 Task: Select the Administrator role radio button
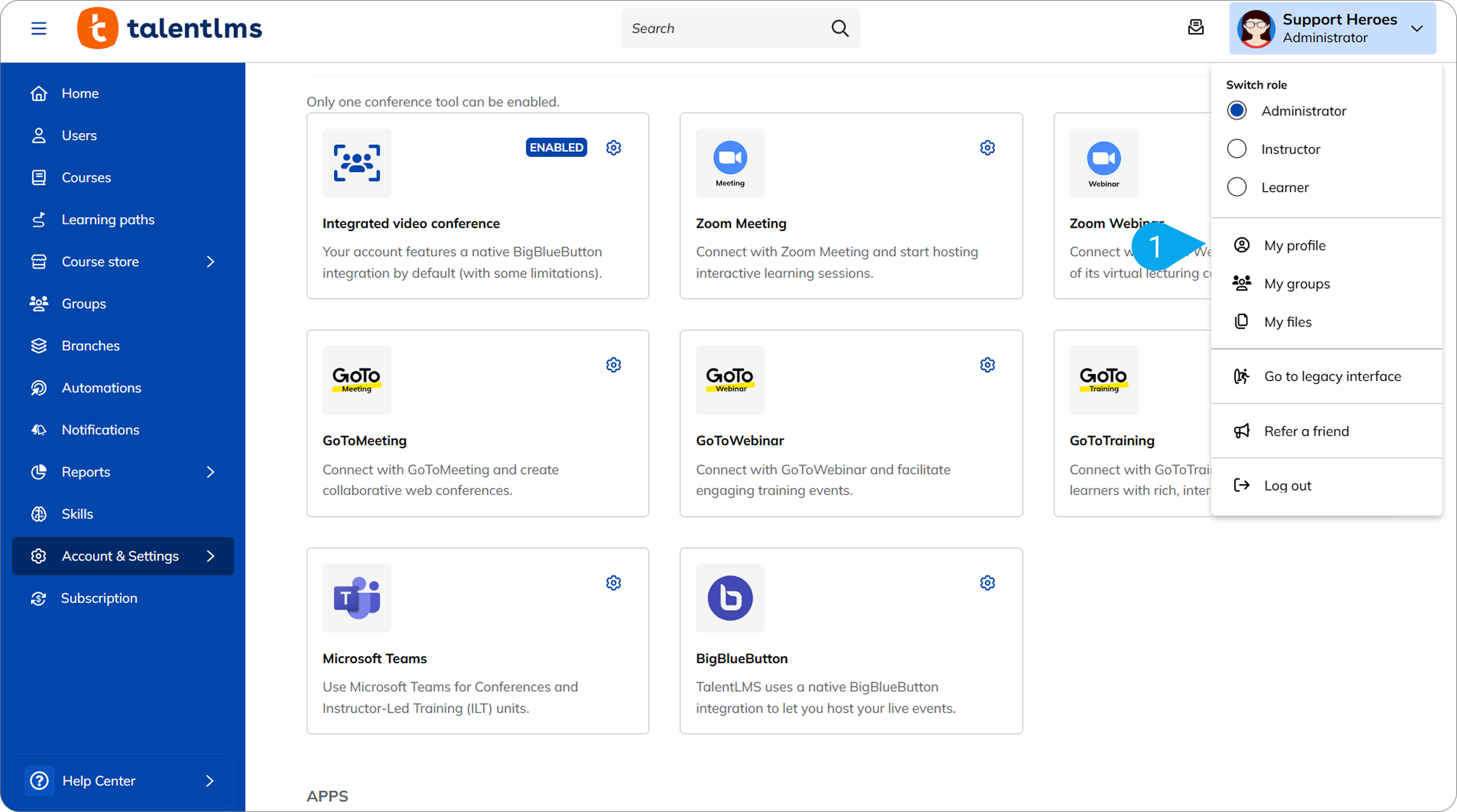click(x=1237, y=111)
